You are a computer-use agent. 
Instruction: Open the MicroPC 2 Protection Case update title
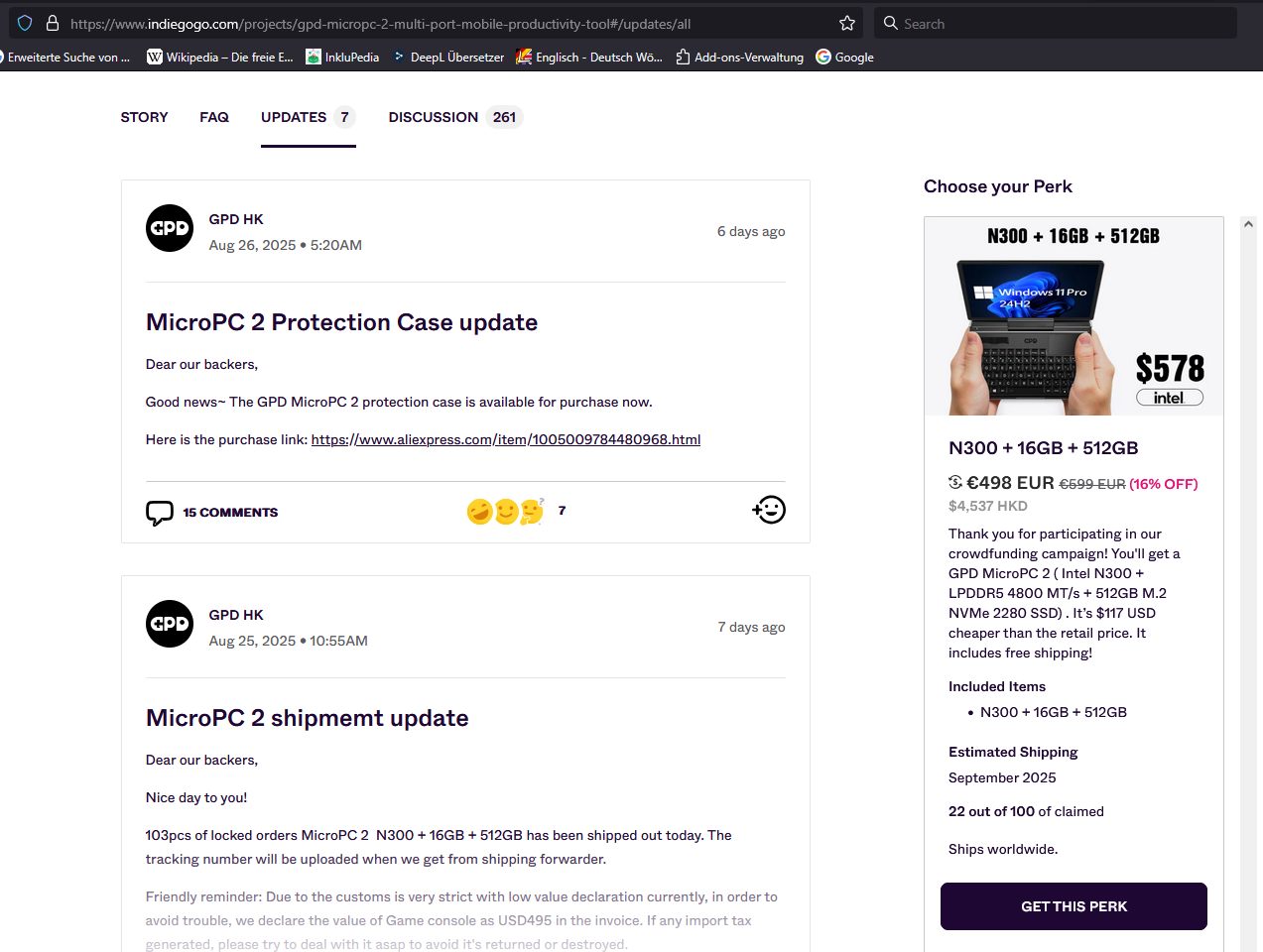pyautogui.click(x=342, y=322)
